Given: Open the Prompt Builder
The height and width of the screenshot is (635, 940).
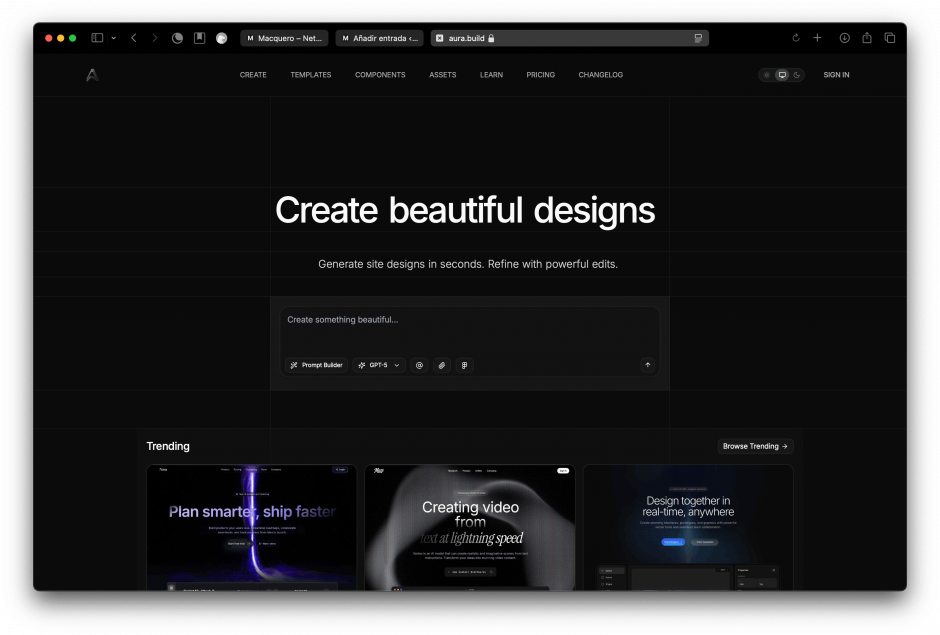Looking at the screenshot, I should point(316,365).
